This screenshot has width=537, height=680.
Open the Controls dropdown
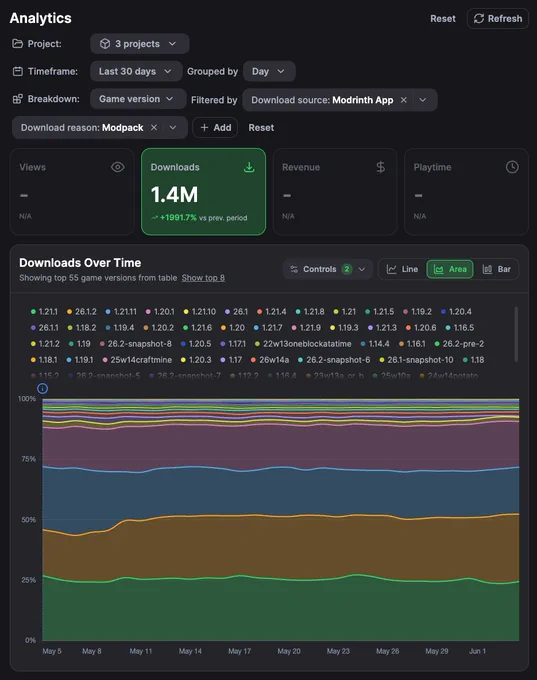click(x=327, y=269)
